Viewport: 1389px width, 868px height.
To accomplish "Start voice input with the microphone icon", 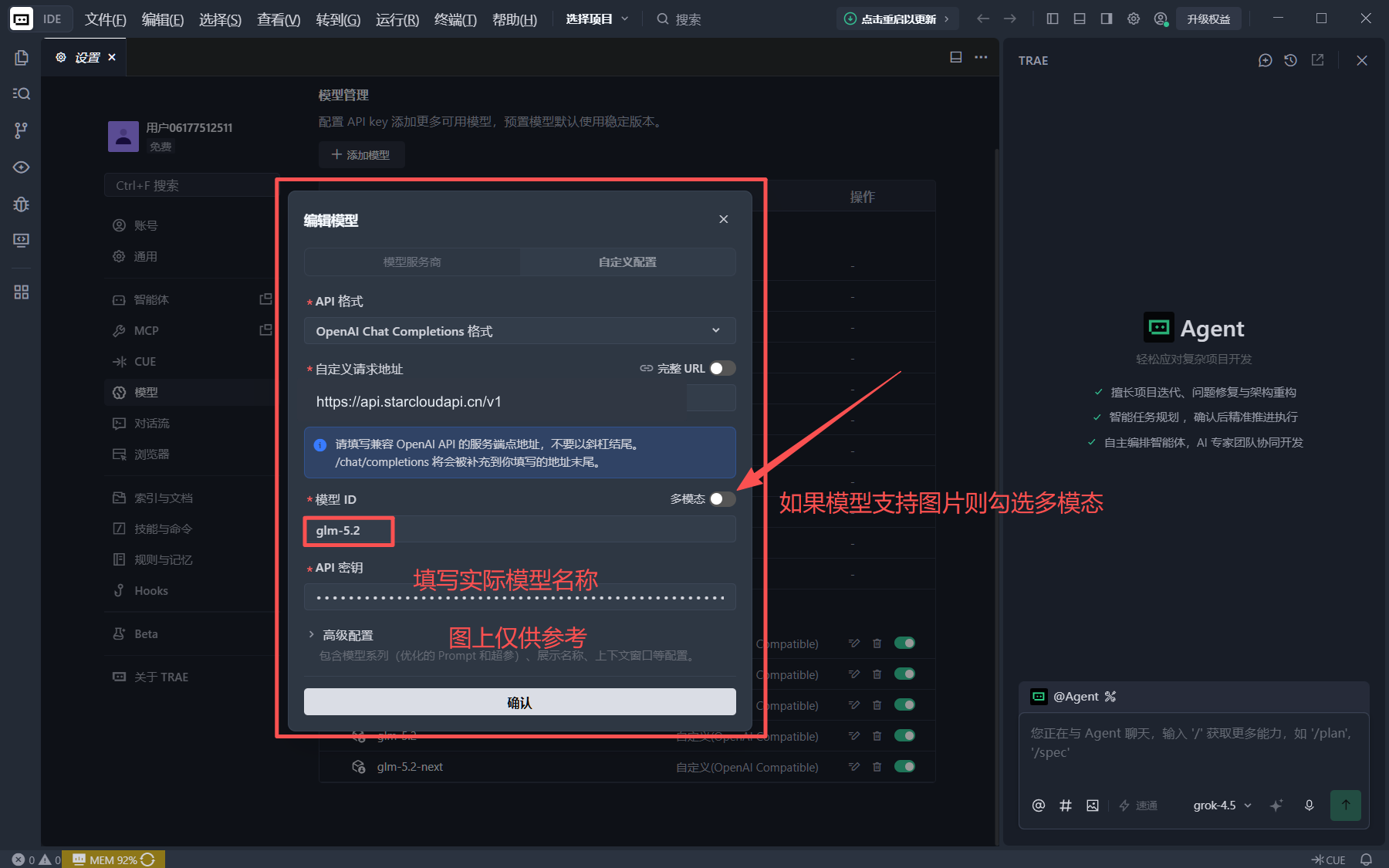I will tap(1310, 806).
